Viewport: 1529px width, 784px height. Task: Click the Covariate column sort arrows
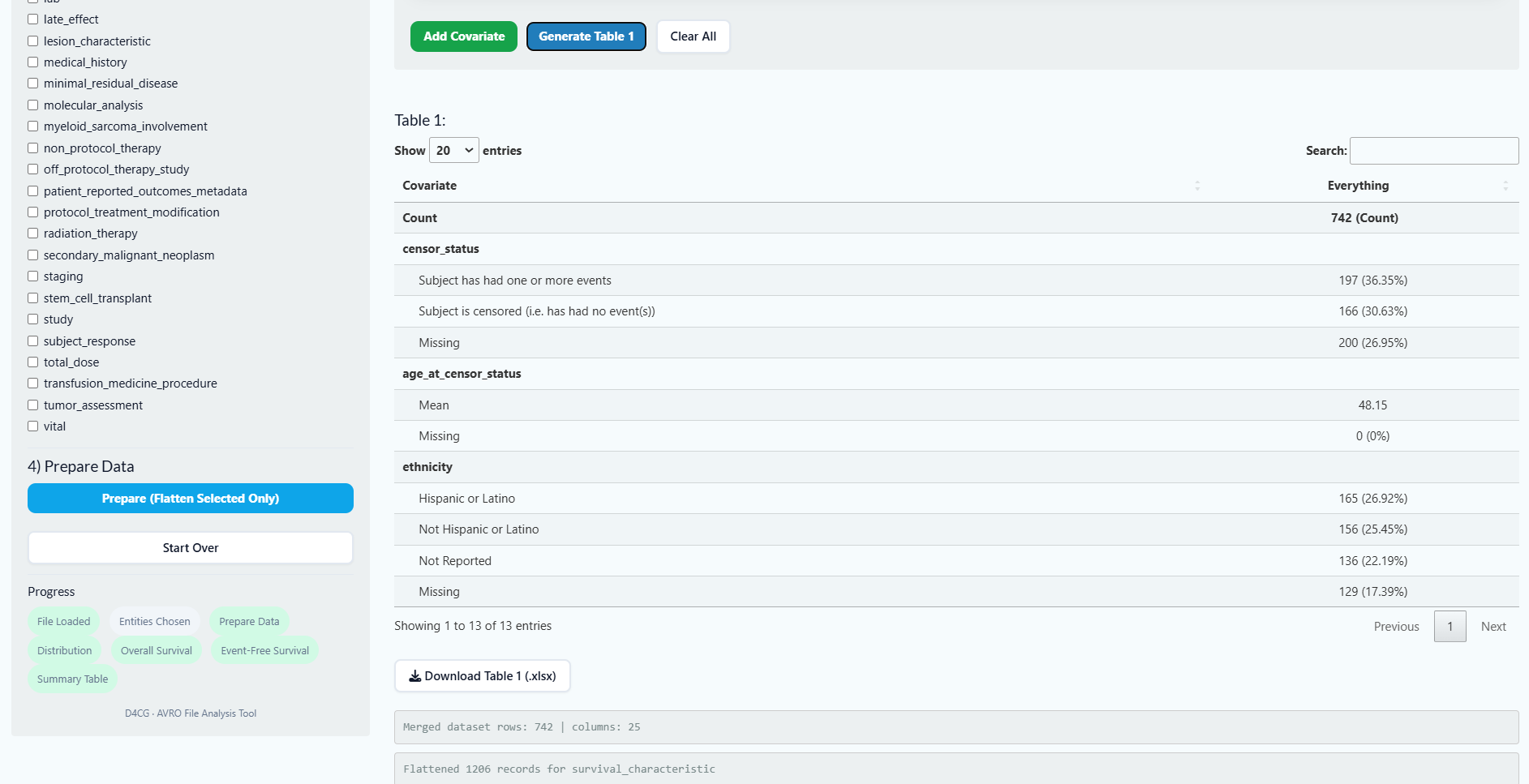click(x=1196, y=186)
